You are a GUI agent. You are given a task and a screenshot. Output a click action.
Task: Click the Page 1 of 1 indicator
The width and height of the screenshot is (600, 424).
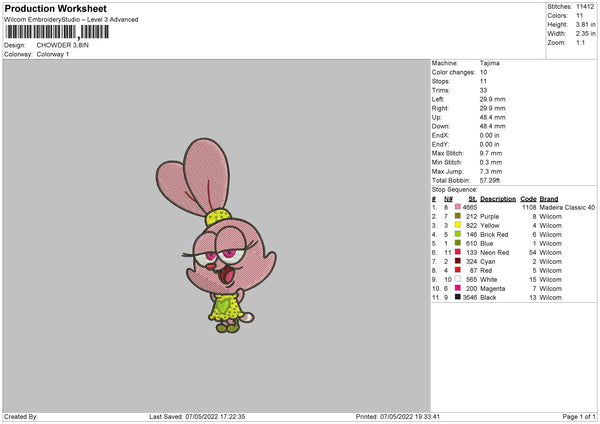coord(579,417)
